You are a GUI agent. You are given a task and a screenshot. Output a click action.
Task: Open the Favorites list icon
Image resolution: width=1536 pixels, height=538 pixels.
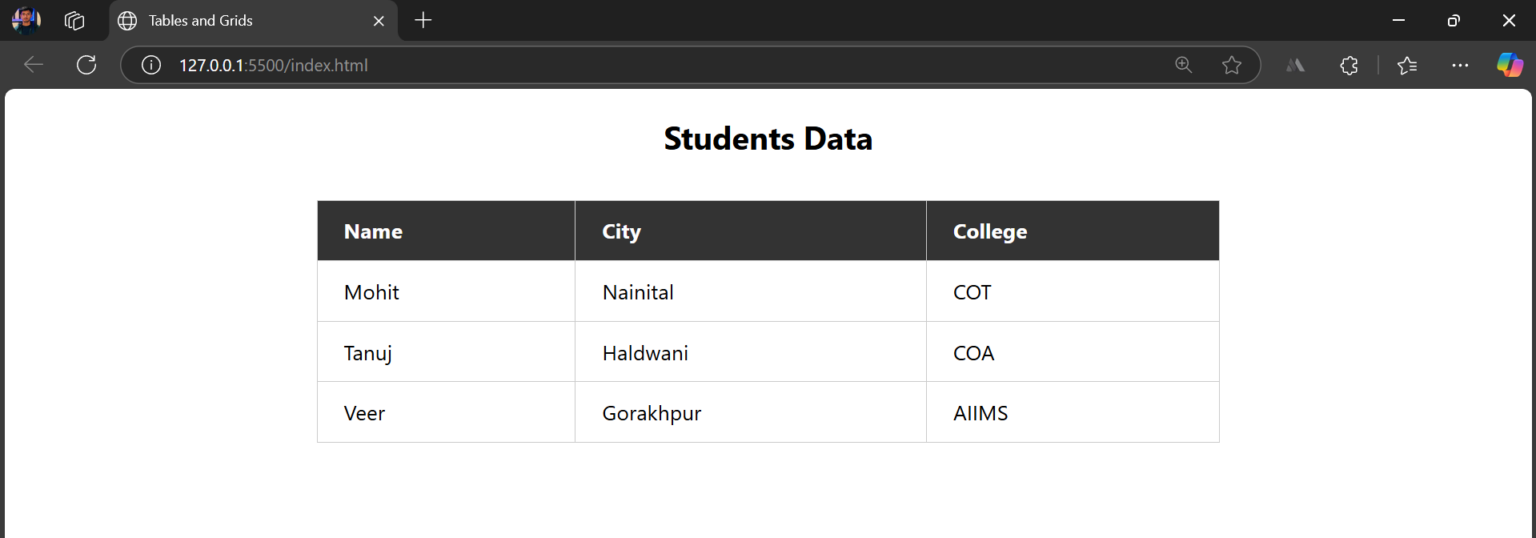(1407, 65)
